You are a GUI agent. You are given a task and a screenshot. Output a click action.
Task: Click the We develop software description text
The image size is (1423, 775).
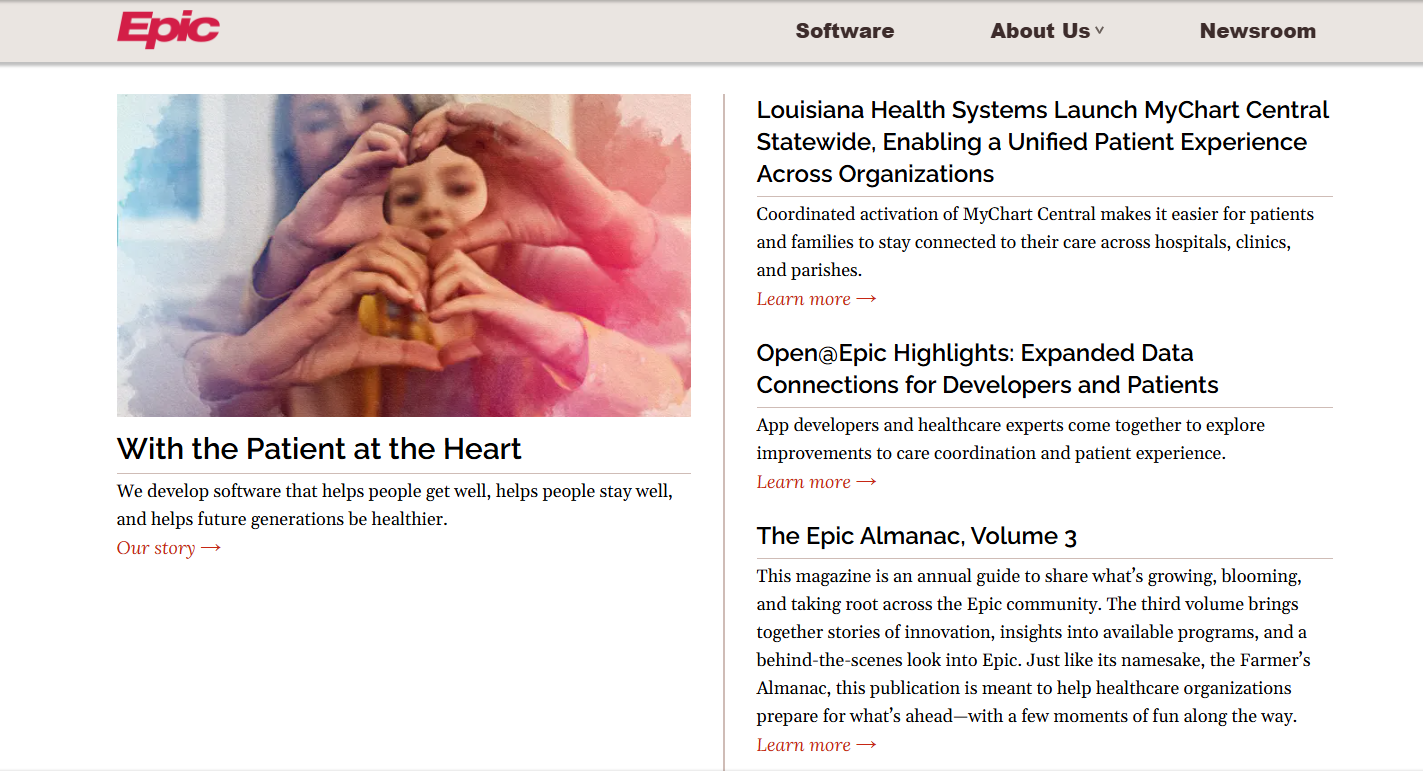tap(394, 505)
